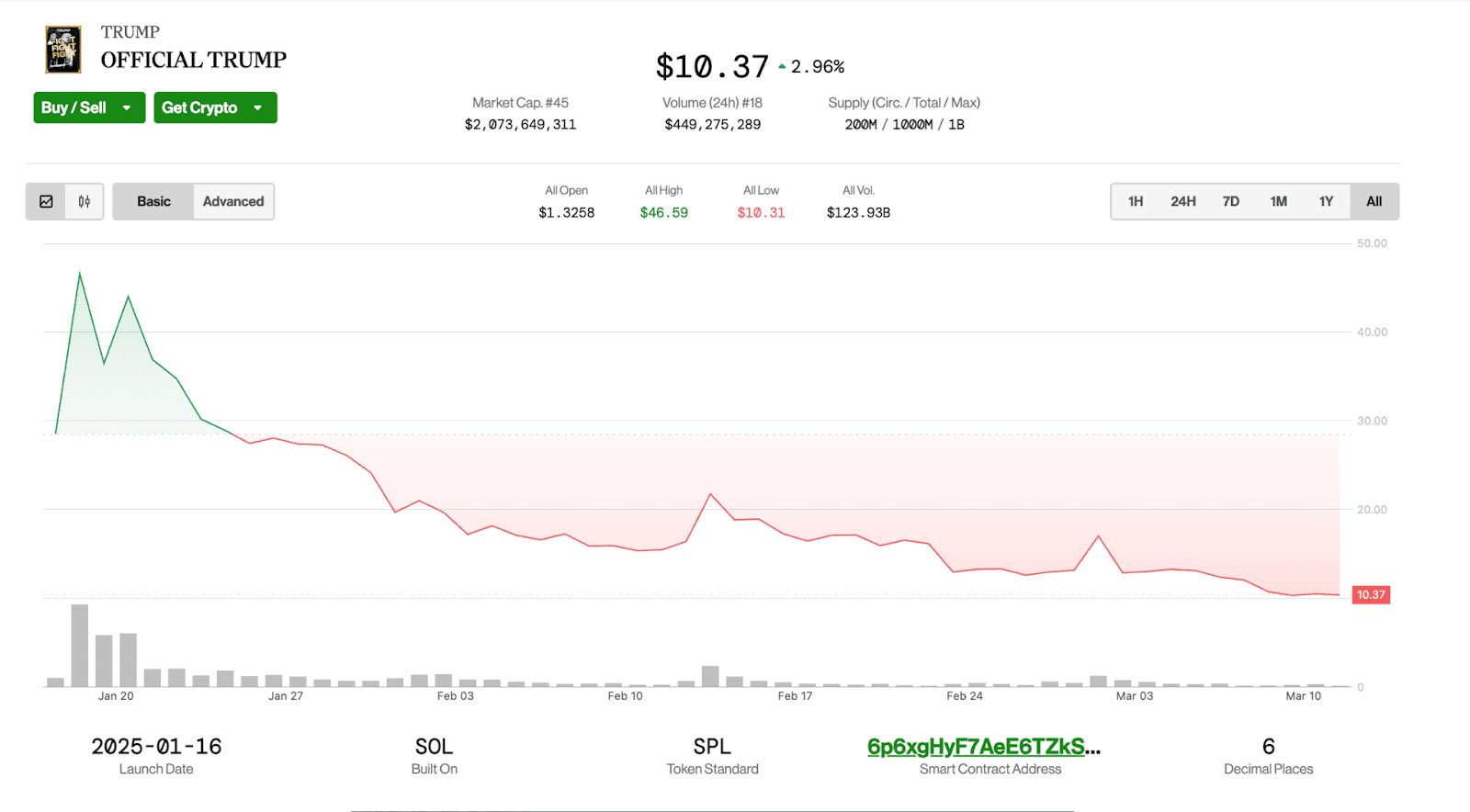Choose the 1Y time range

tap(1326, 201)
